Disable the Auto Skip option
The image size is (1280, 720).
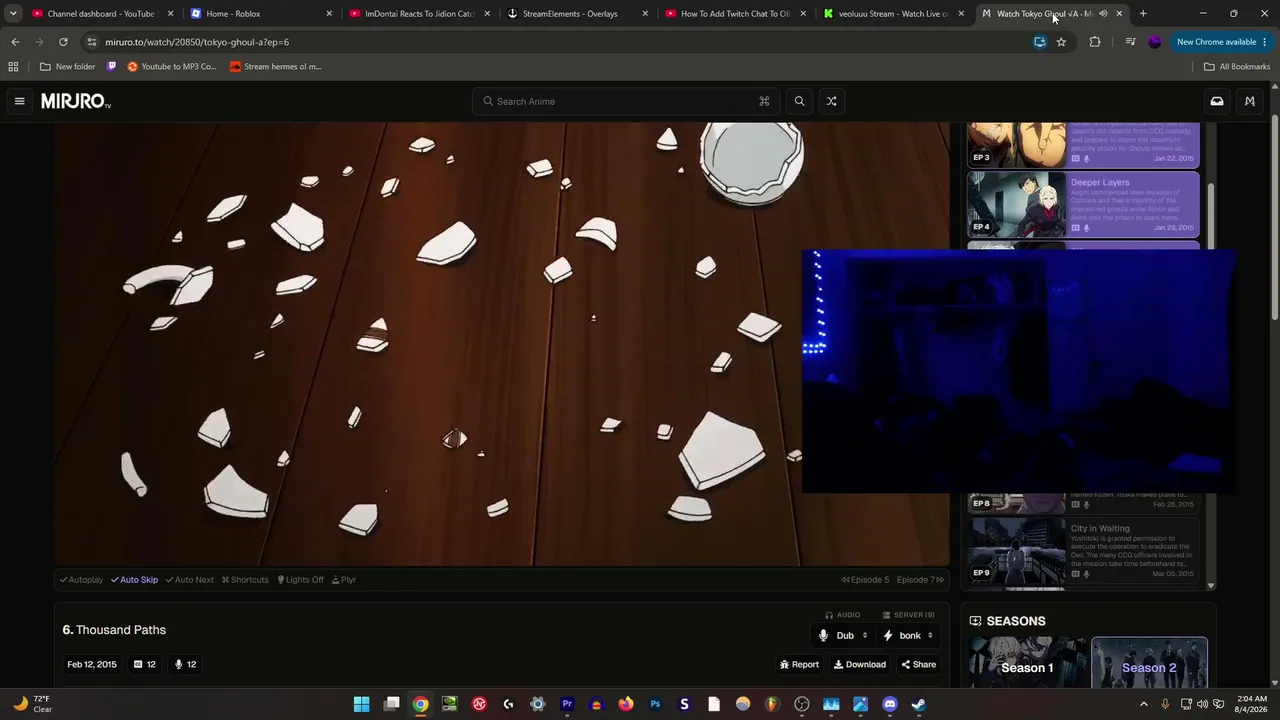tap(134, 580)
